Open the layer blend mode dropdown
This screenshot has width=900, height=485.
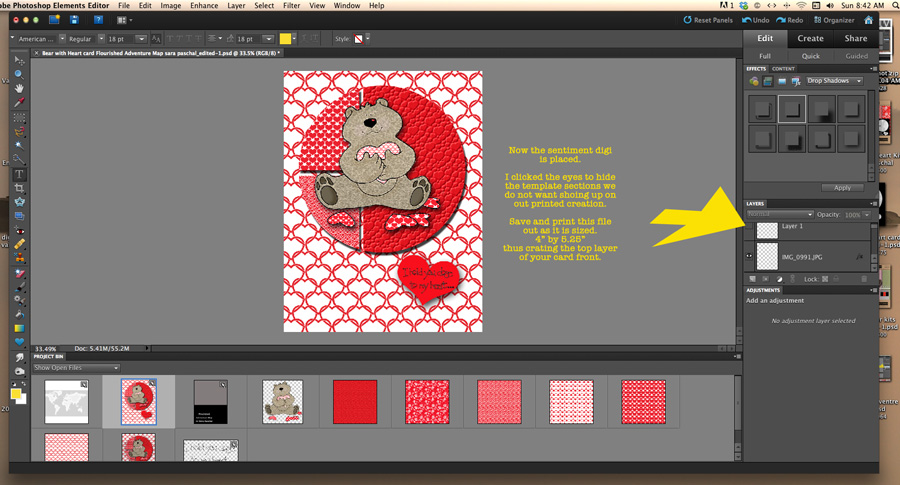[x=780, y=214]
